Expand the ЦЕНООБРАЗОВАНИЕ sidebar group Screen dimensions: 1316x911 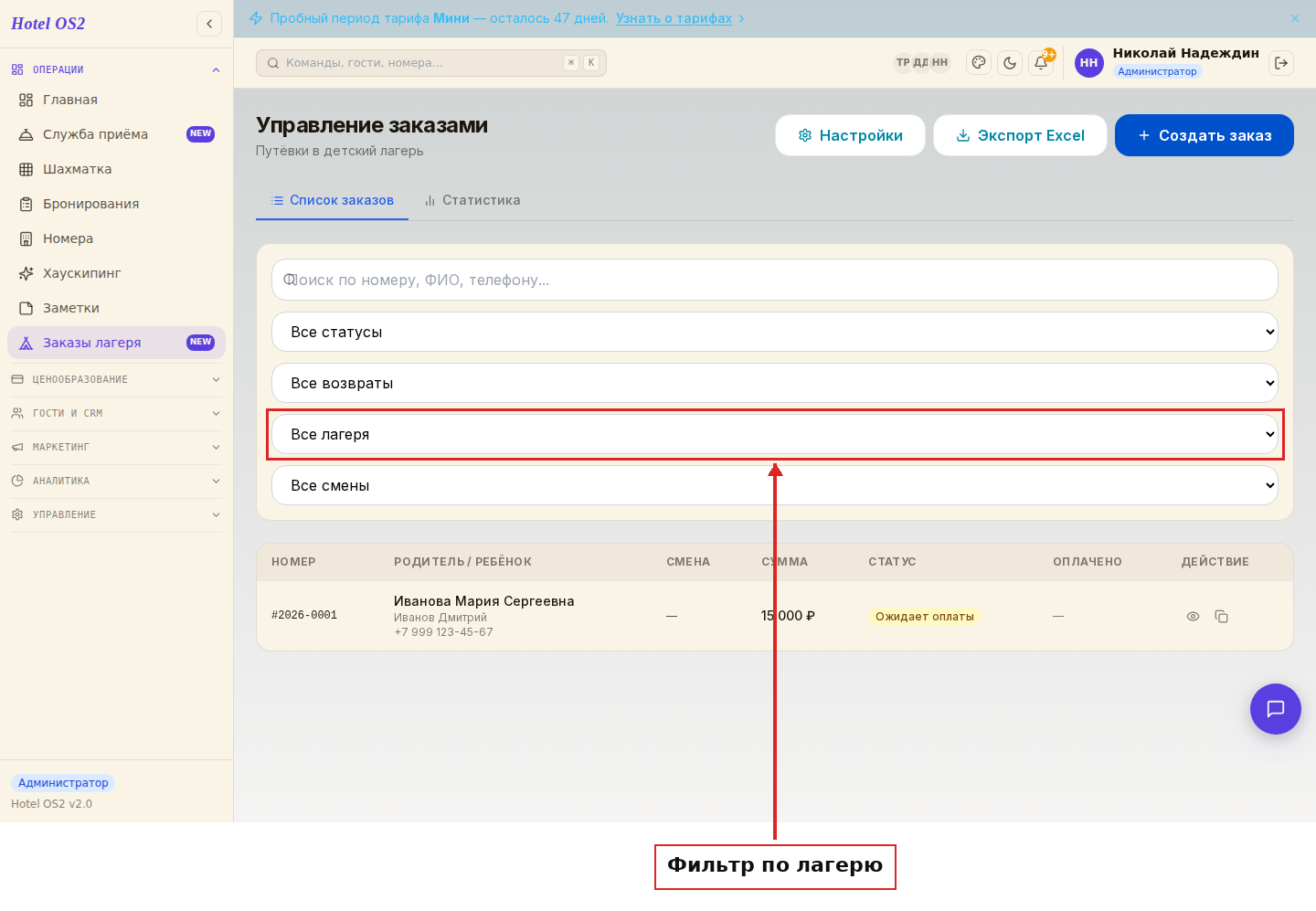(116, 379)
